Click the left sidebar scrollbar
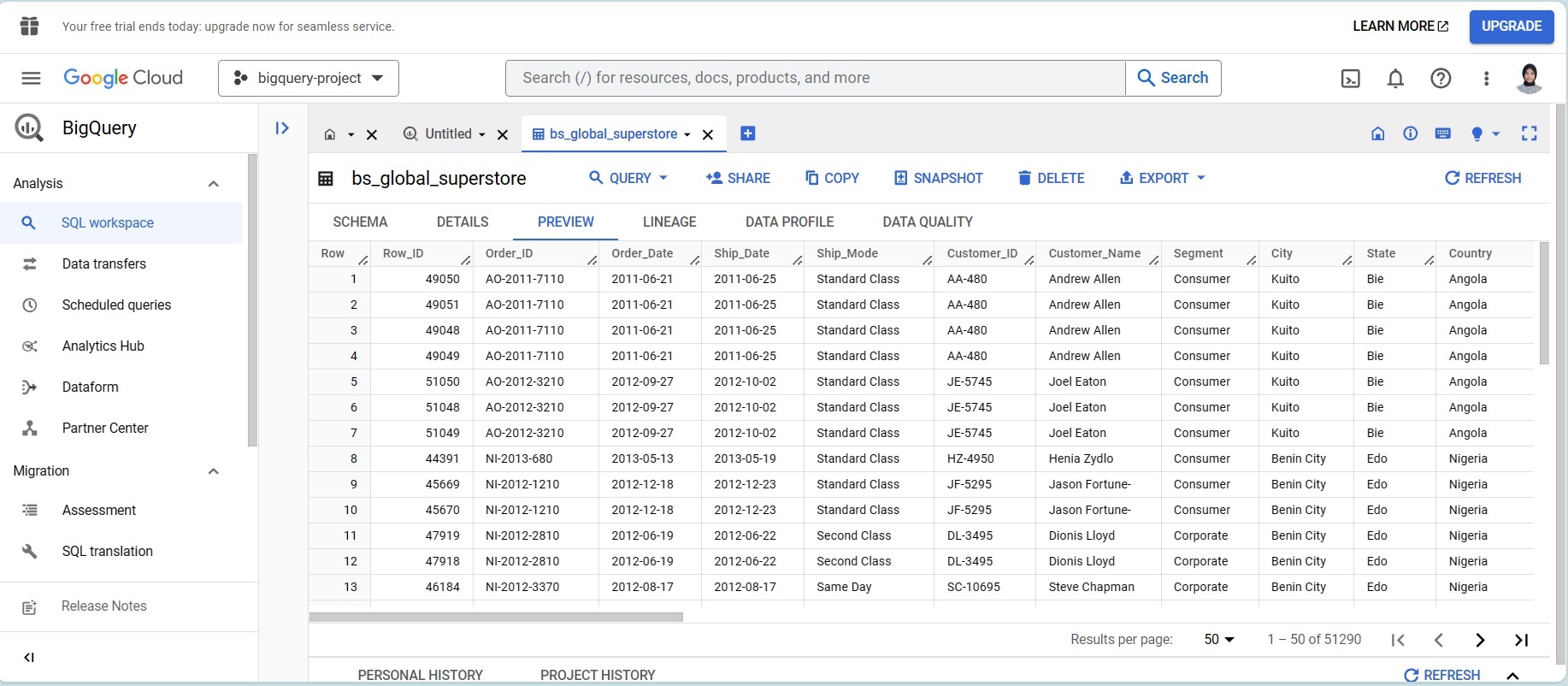 (252, 300)
